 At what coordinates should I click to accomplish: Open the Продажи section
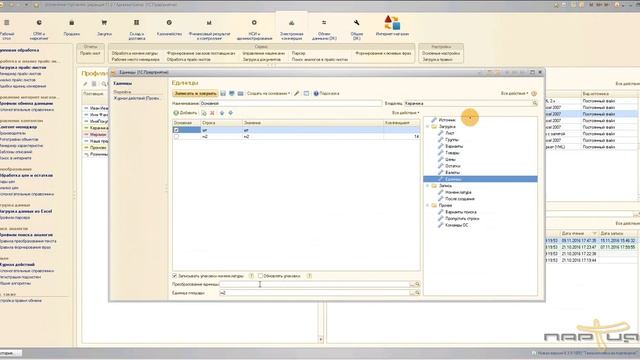click(x=72, y=28)
